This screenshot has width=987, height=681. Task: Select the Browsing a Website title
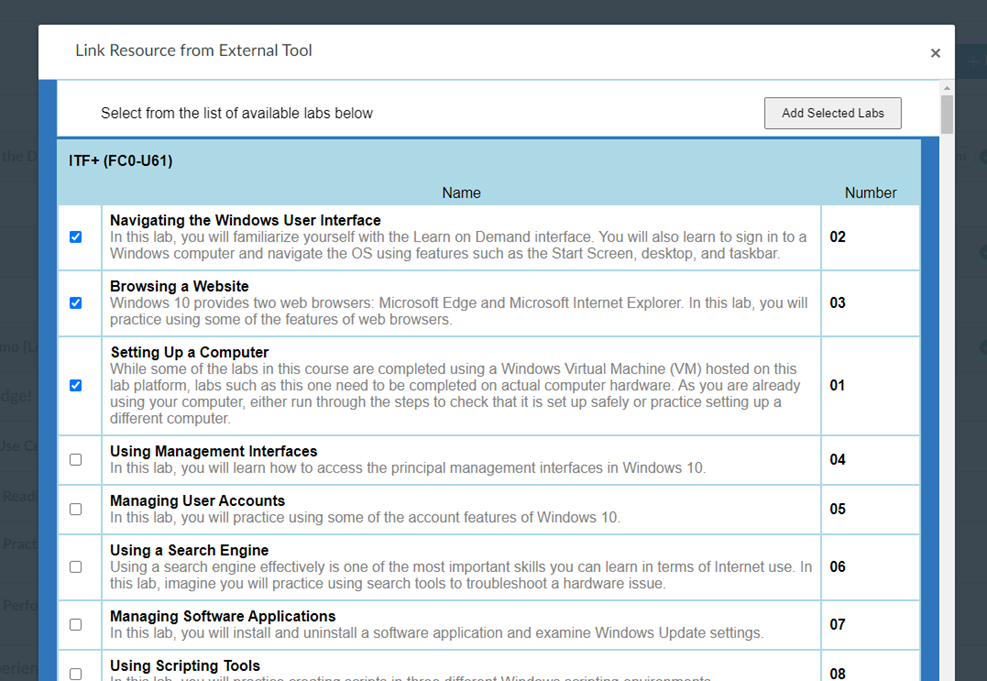[179, 286]
